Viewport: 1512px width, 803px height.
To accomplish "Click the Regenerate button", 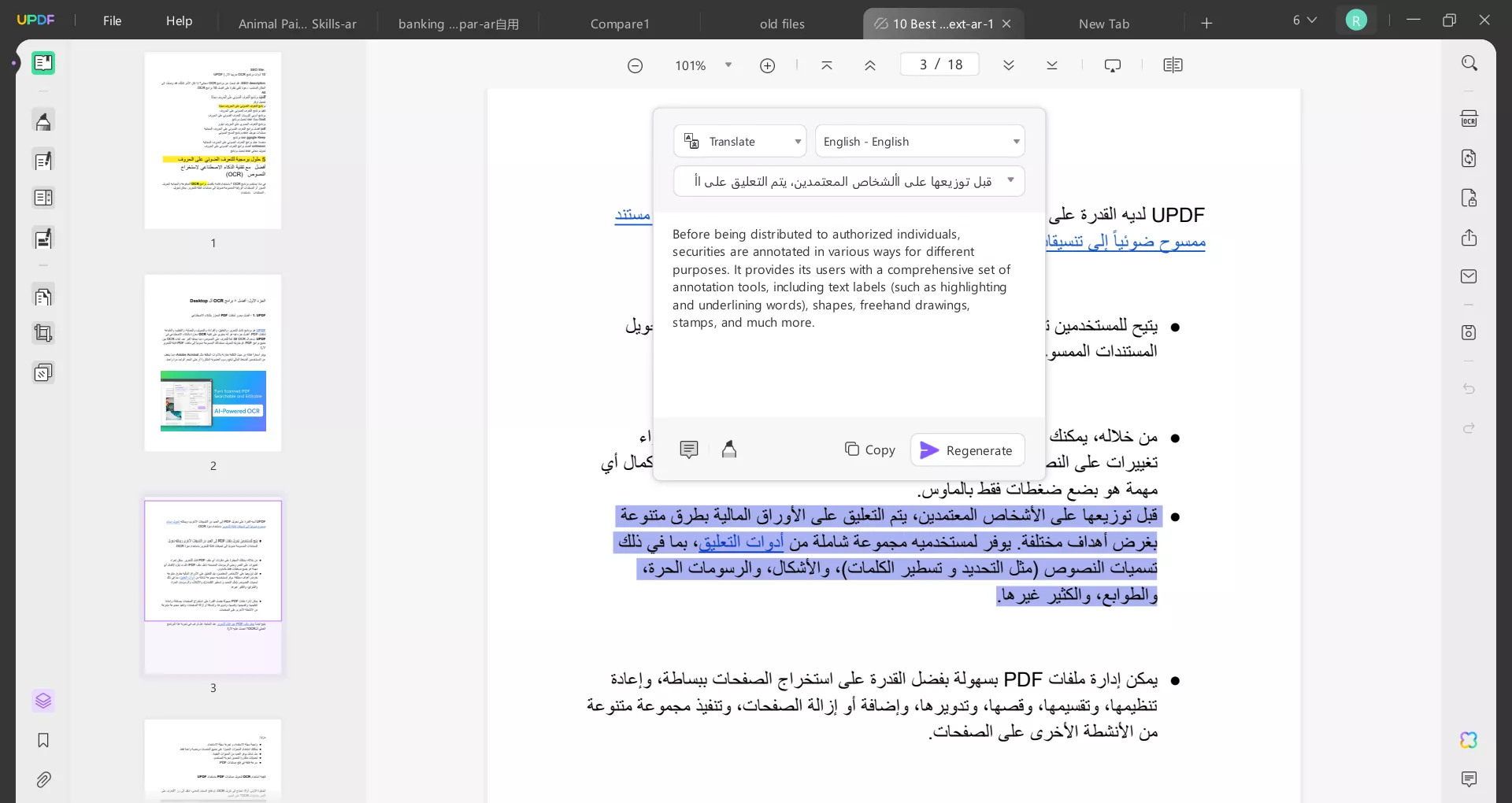I will click(966, 450).
